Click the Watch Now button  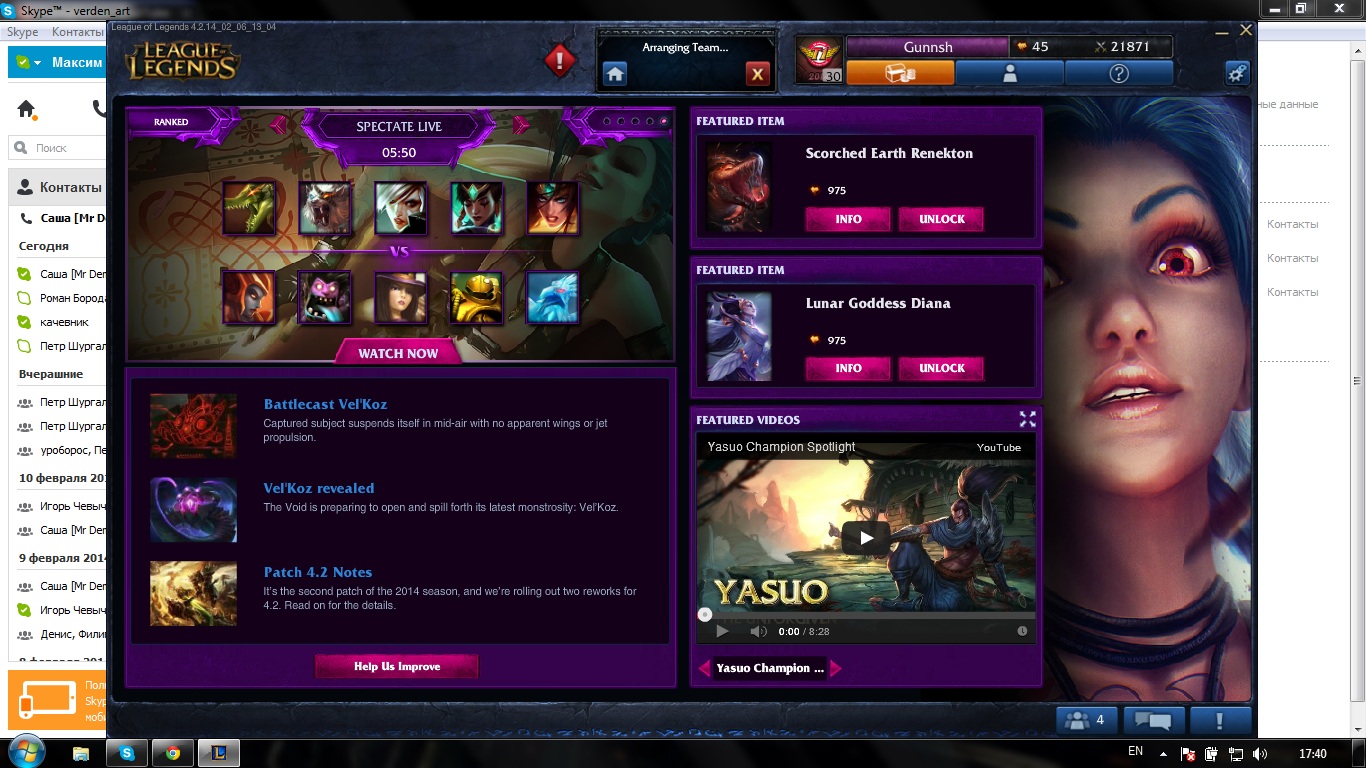point(398,353)
